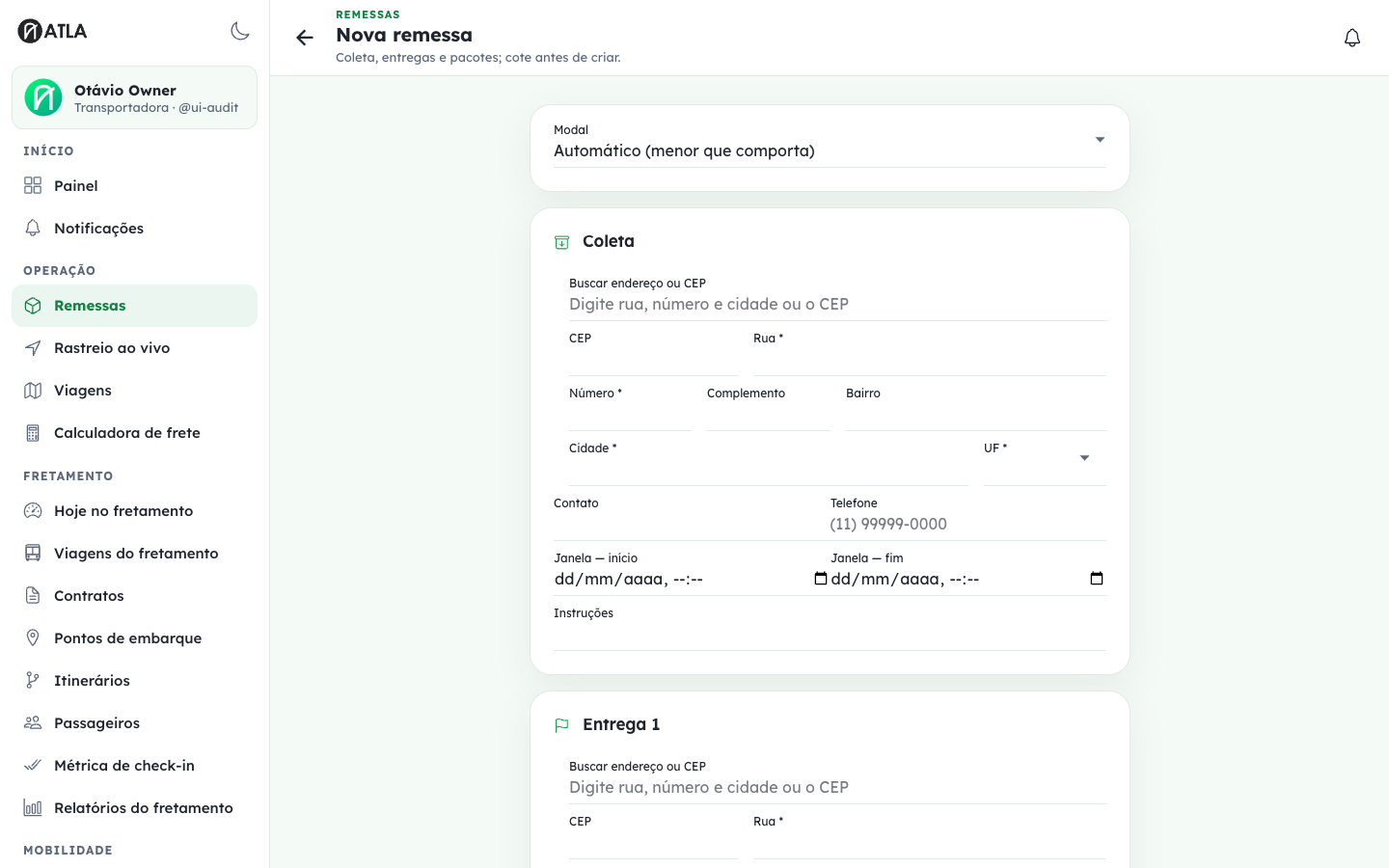Open calendar picker for Janela — fim
This screenshot has width=1389, height=868.
point(1097,579)
